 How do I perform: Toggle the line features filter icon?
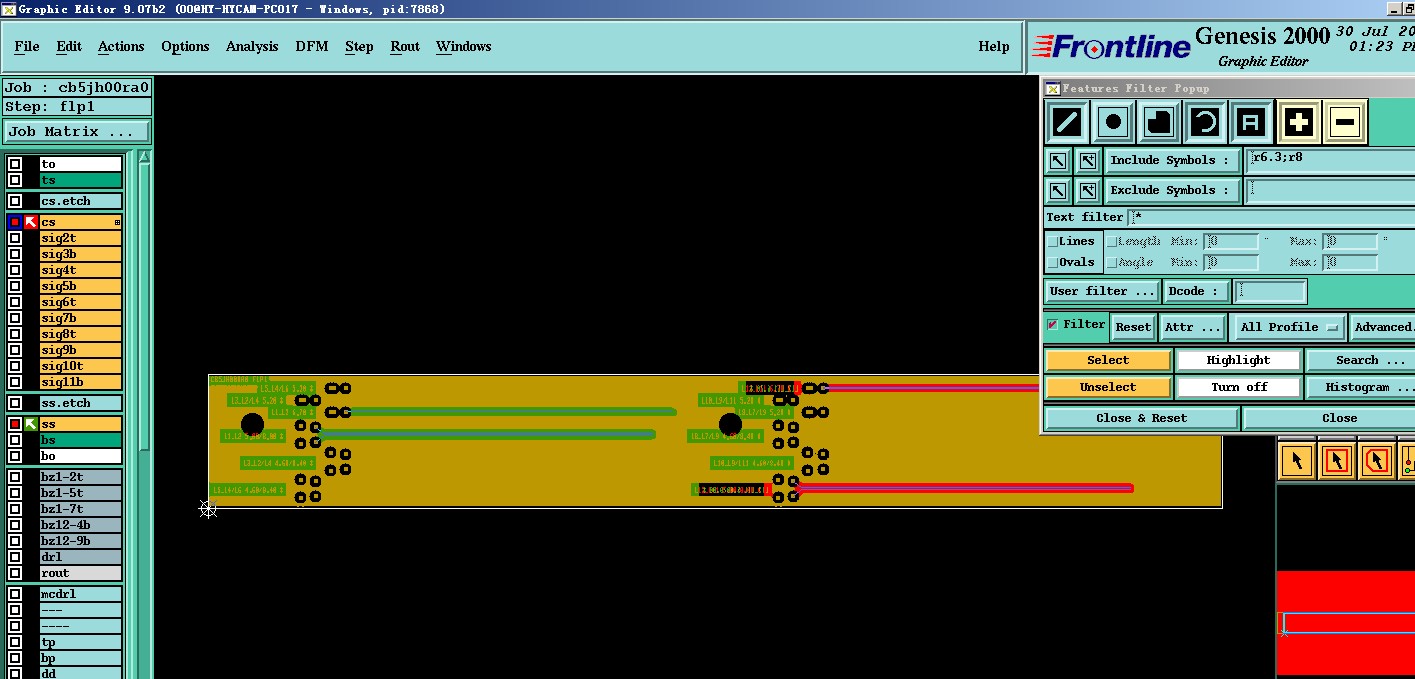pyautogui.click(x=1066, y=123)
